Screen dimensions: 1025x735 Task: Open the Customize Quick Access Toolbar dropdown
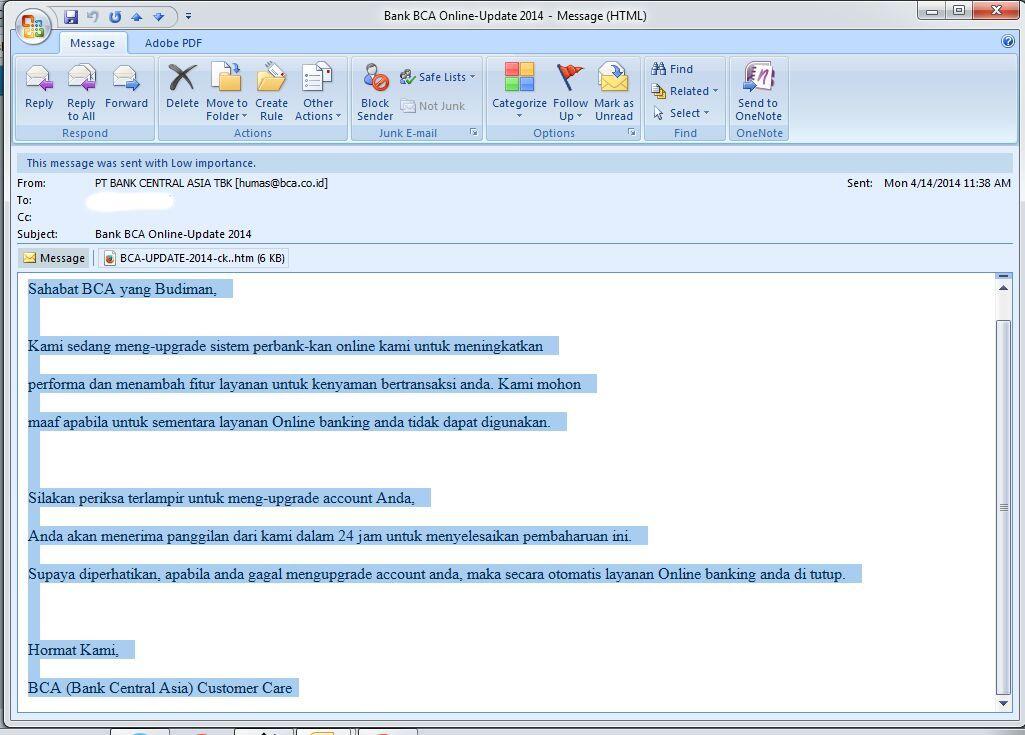coord(188,16)
